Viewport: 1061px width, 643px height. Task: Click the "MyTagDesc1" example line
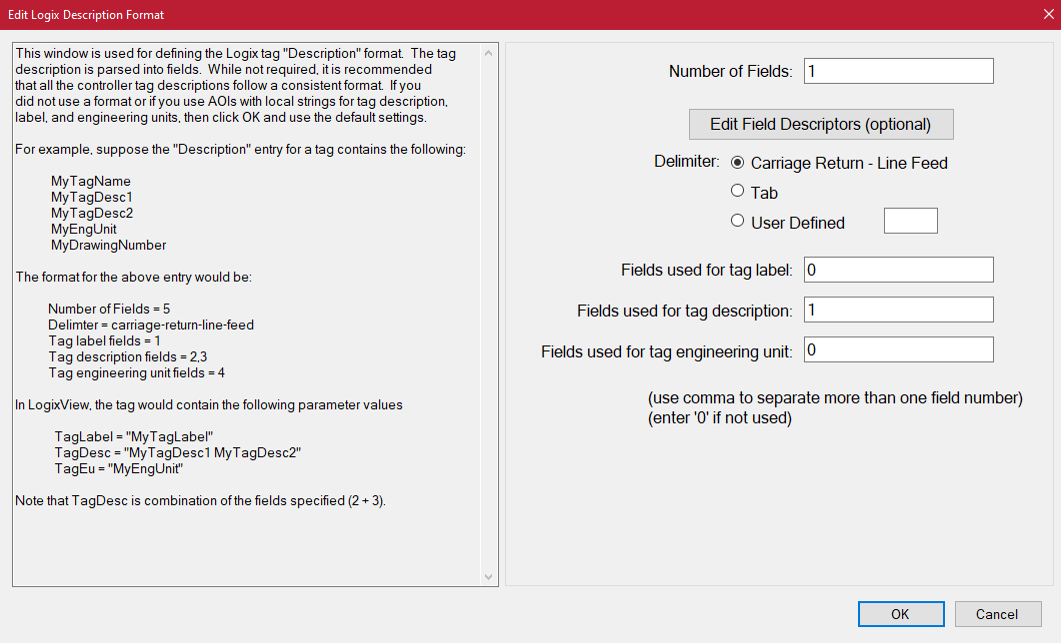tap(91, 197)
